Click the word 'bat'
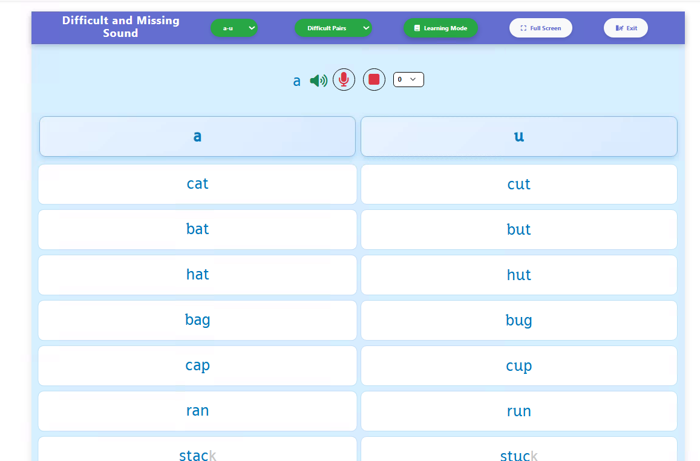This screenshot has width=700, height=461. (197, 229)
